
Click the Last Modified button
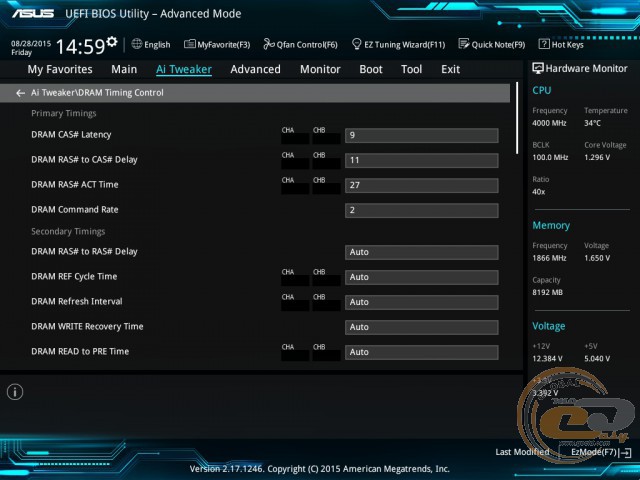pyautogui.click(x=522, y=452)
